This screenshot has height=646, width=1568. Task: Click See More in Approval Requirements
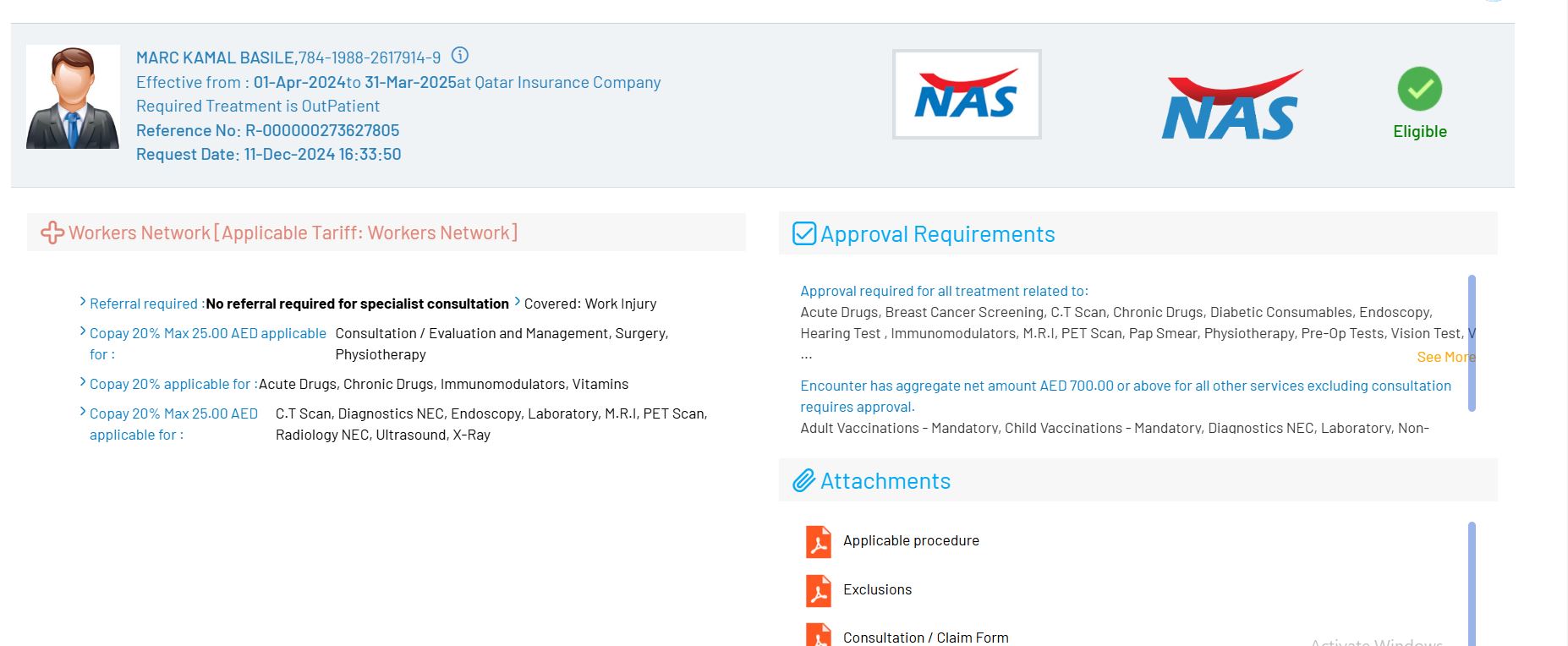(1445, 357)
